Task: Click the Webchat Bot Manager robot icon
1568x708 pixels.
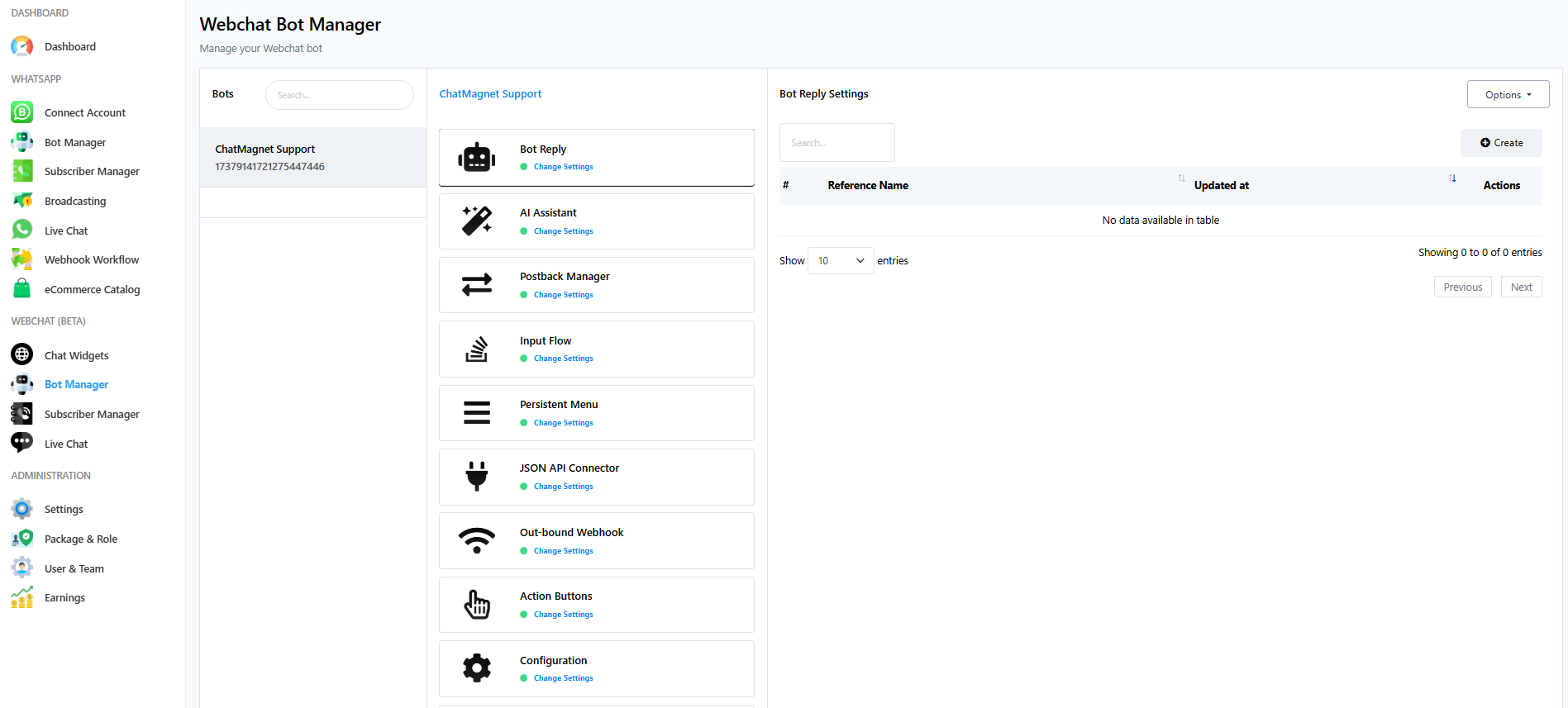Action: (22, 384)
